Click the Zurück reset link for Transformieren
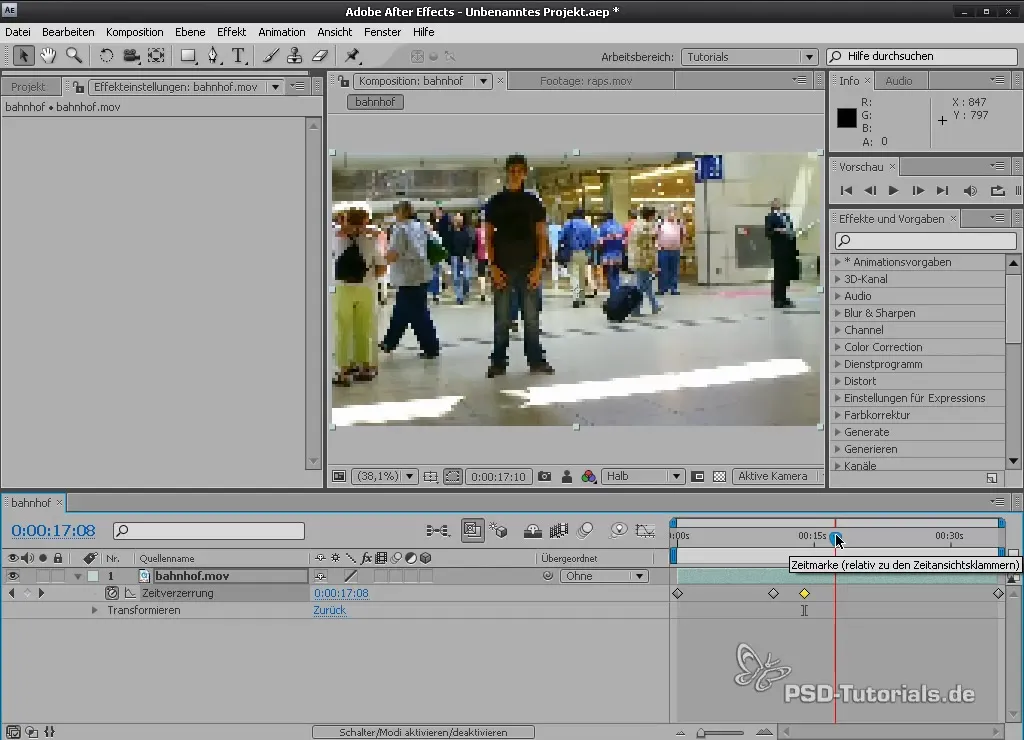Viewport: 1024px width, 740px height. [330, 610]
